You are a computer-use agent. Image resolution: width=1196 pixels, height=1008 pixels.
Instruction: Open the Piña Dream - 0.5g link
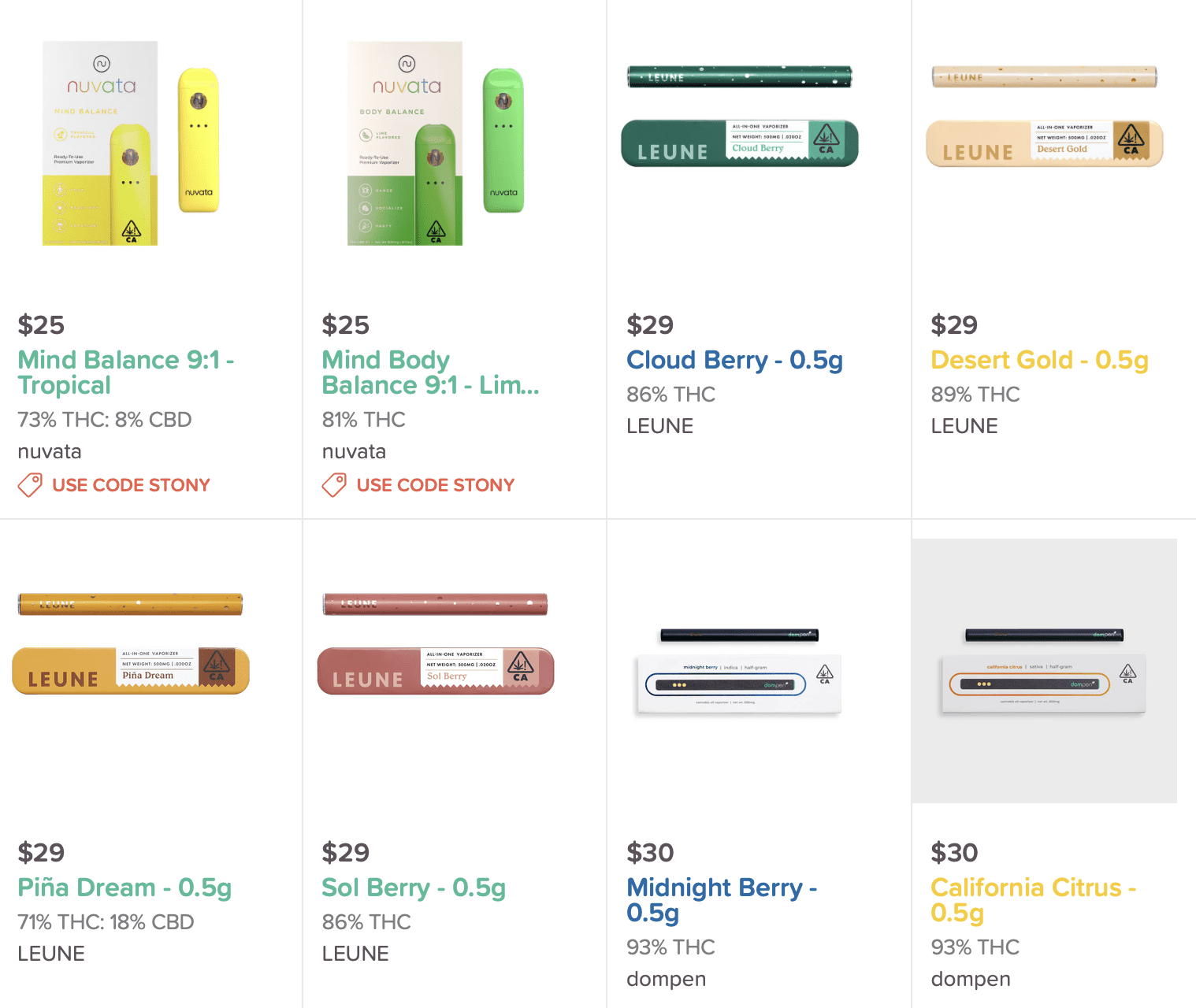click(124, 888)
